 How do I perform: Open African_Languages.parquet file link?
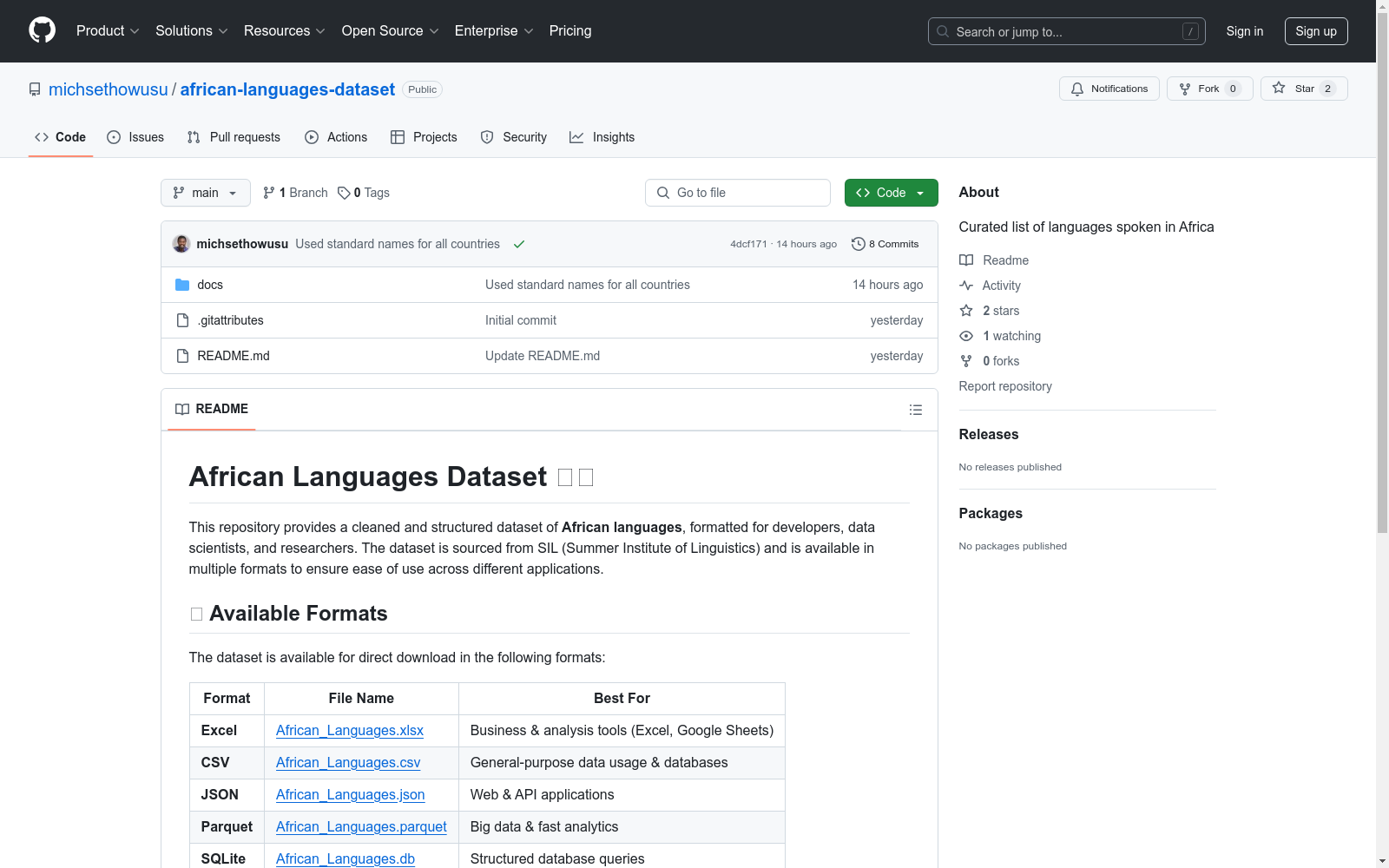(361, 827)
